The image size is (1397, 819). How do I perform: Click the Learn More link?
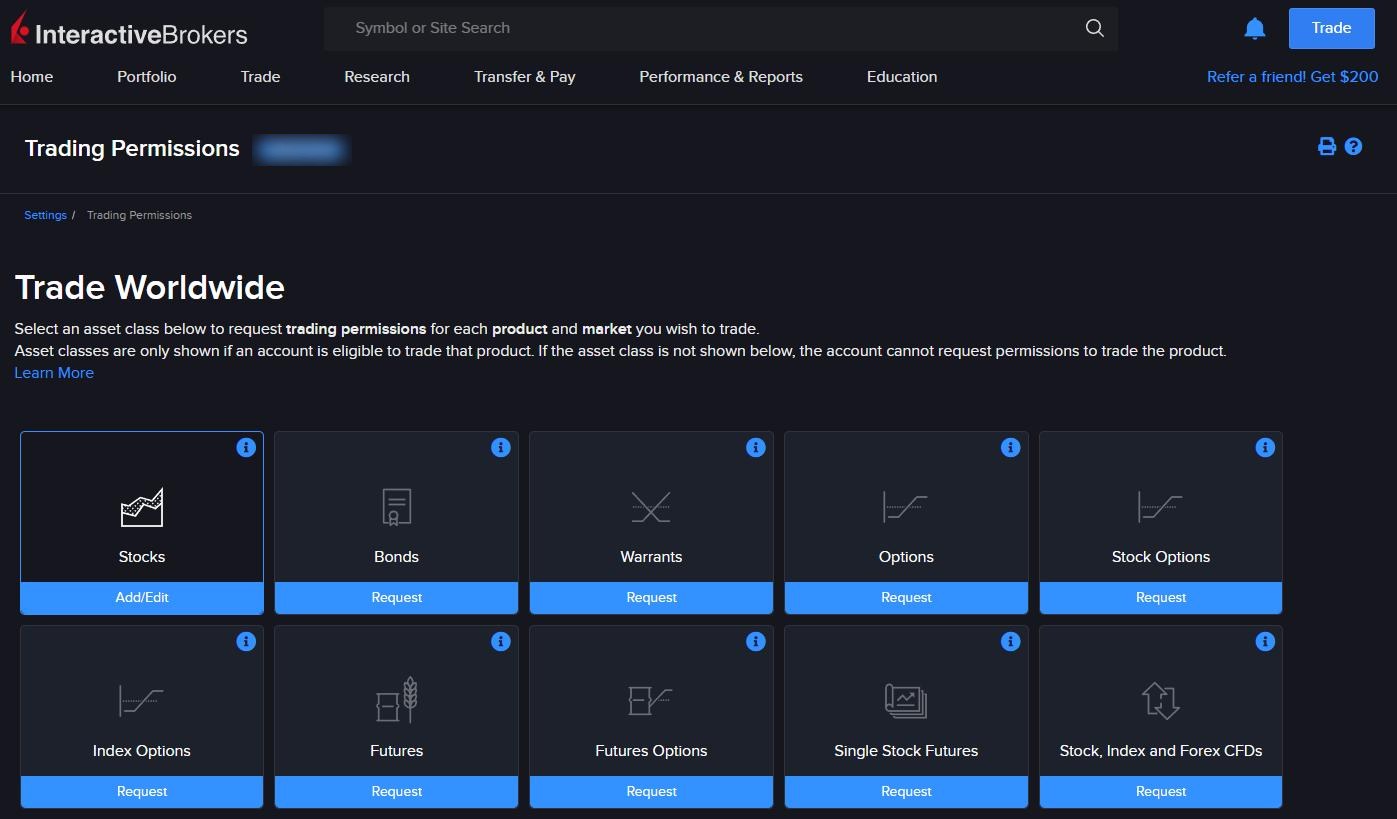click(x=54, y=373)
